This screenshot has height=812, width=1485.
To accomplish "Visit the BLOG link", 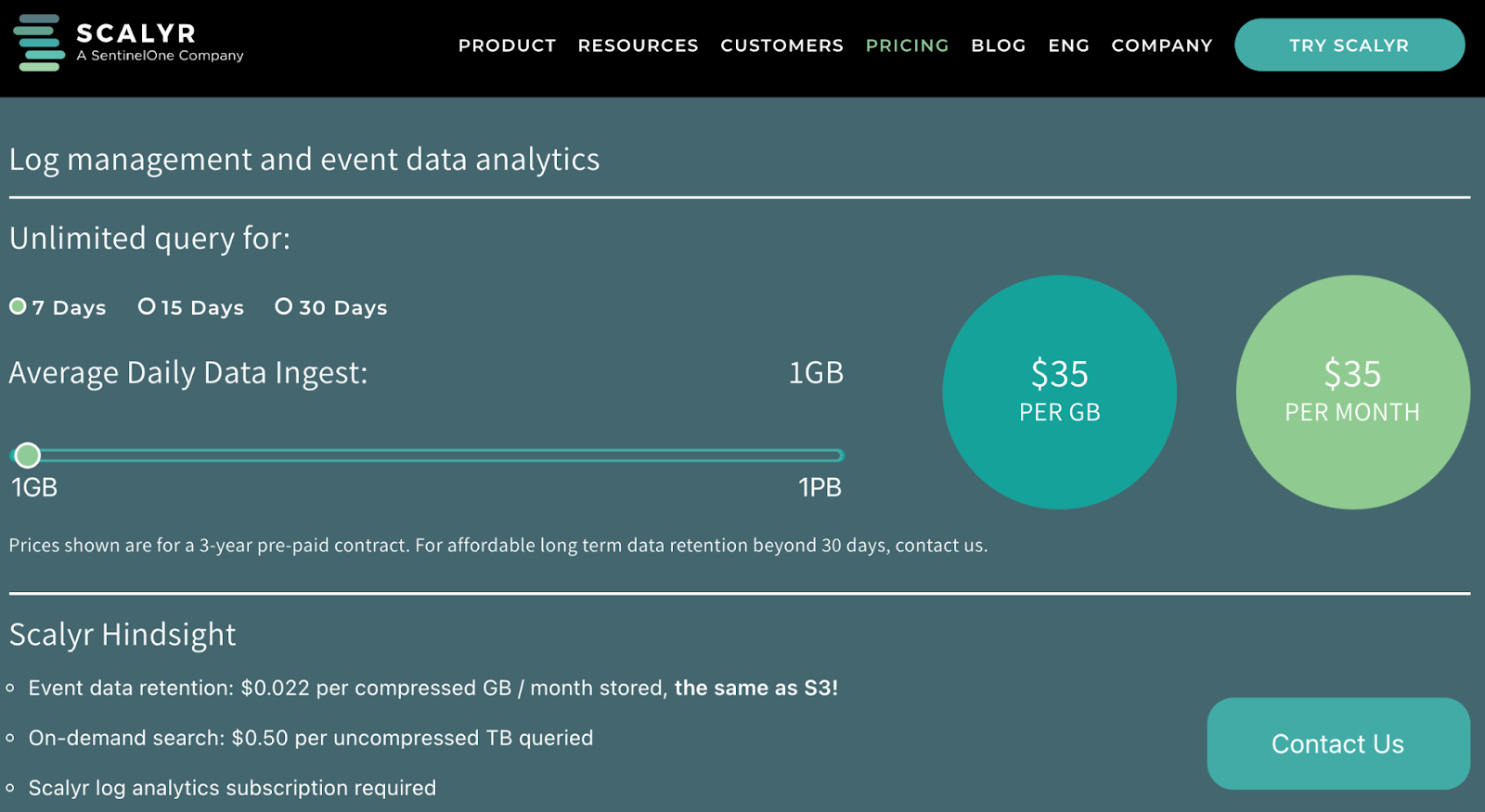I will (998, 45).
